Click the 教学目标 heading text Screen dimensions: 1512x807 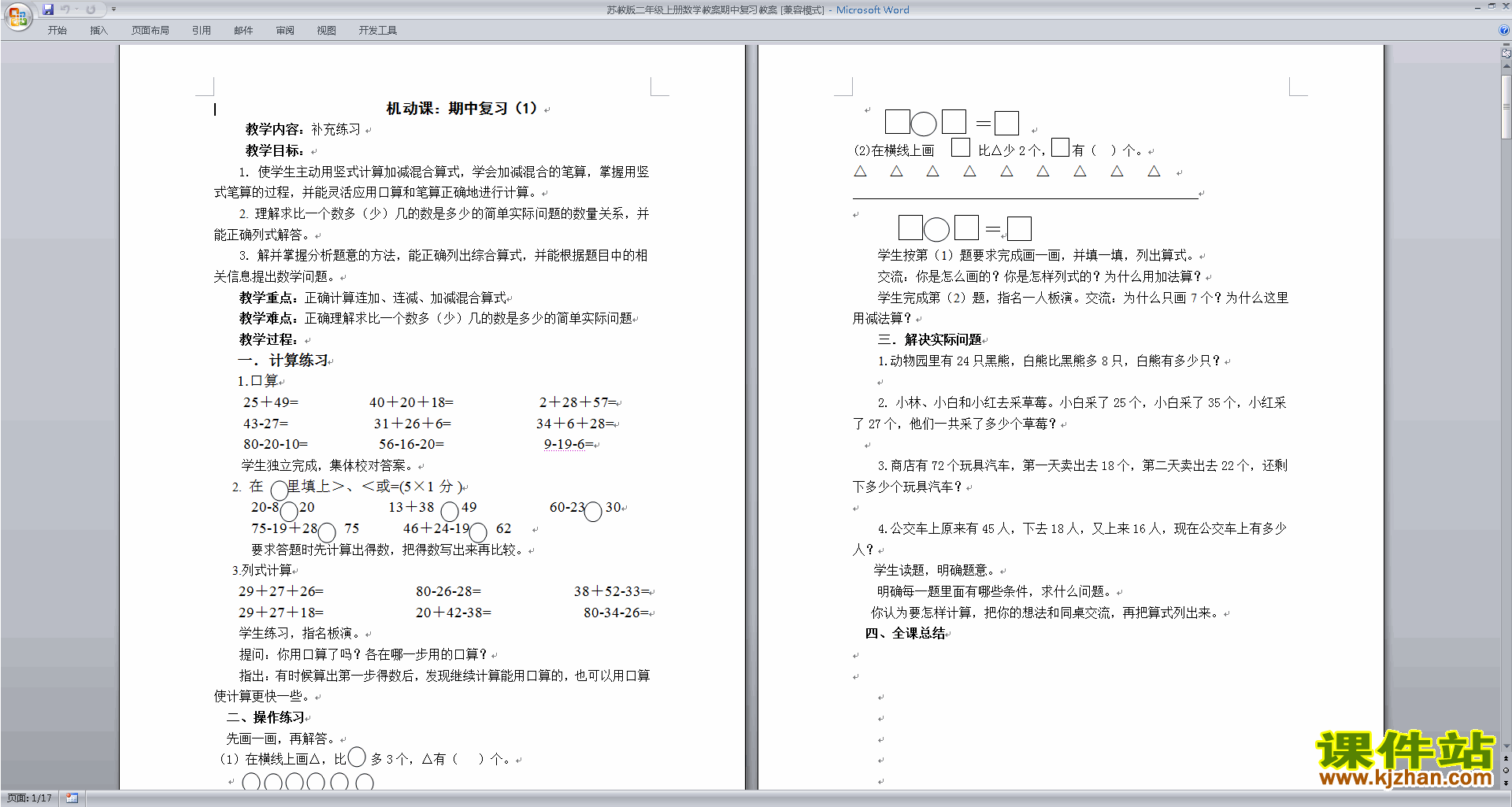(x=274, y=150)
